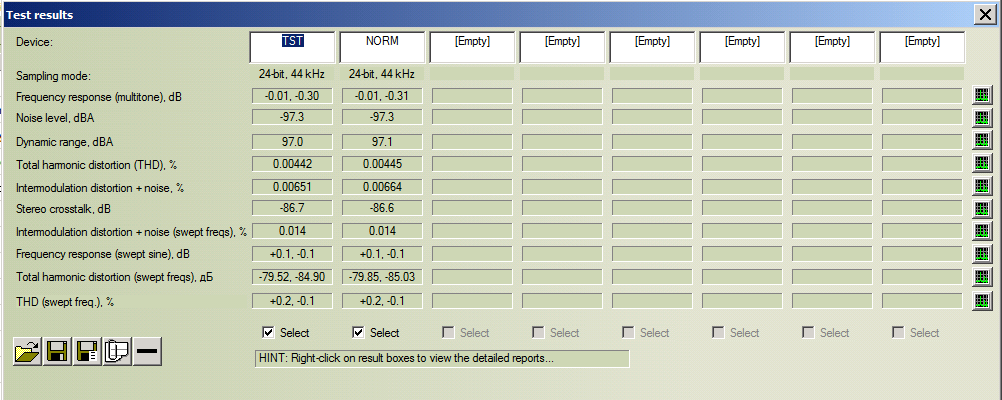The image size is (1002, 400).
Task: Open graph for Total harmonic distortion (swept freqs)
Action: pyautogui.click(x=982, y=277)
